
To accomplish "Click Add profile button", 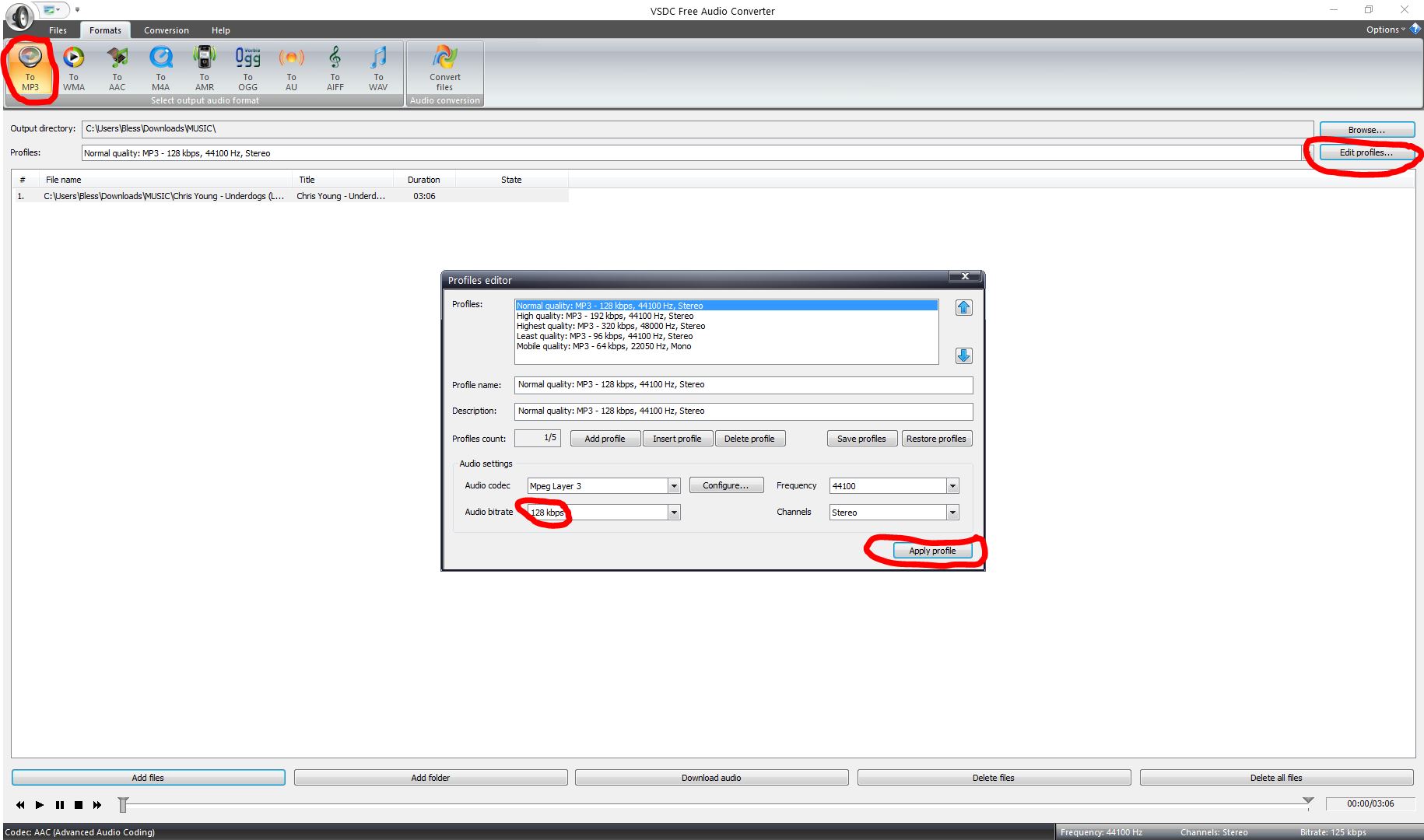I will tap(605, 439).
